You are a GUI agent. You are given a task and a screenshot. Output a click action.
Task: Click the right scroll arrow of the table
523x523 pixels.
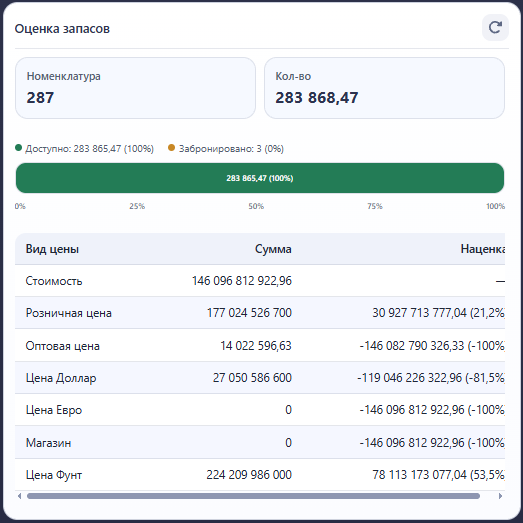click(500, 496)
